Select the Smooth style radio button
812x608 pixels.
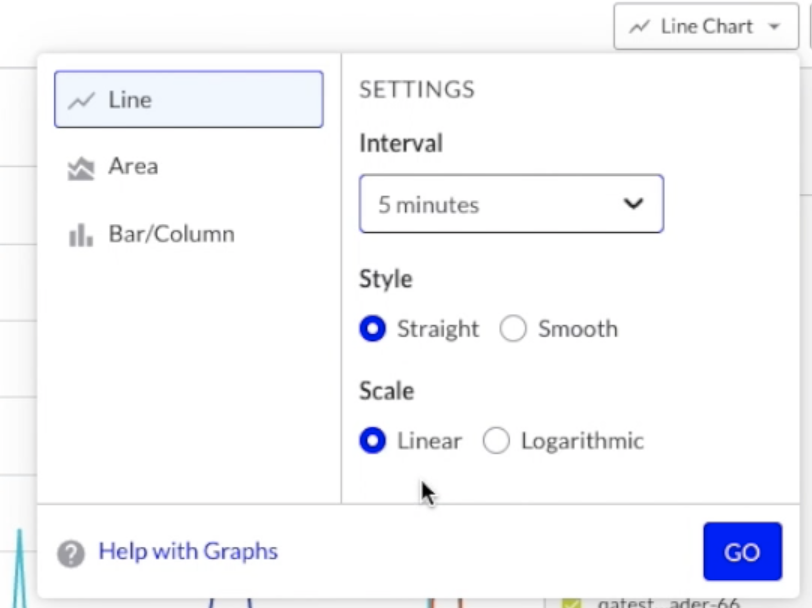point(513,329)
